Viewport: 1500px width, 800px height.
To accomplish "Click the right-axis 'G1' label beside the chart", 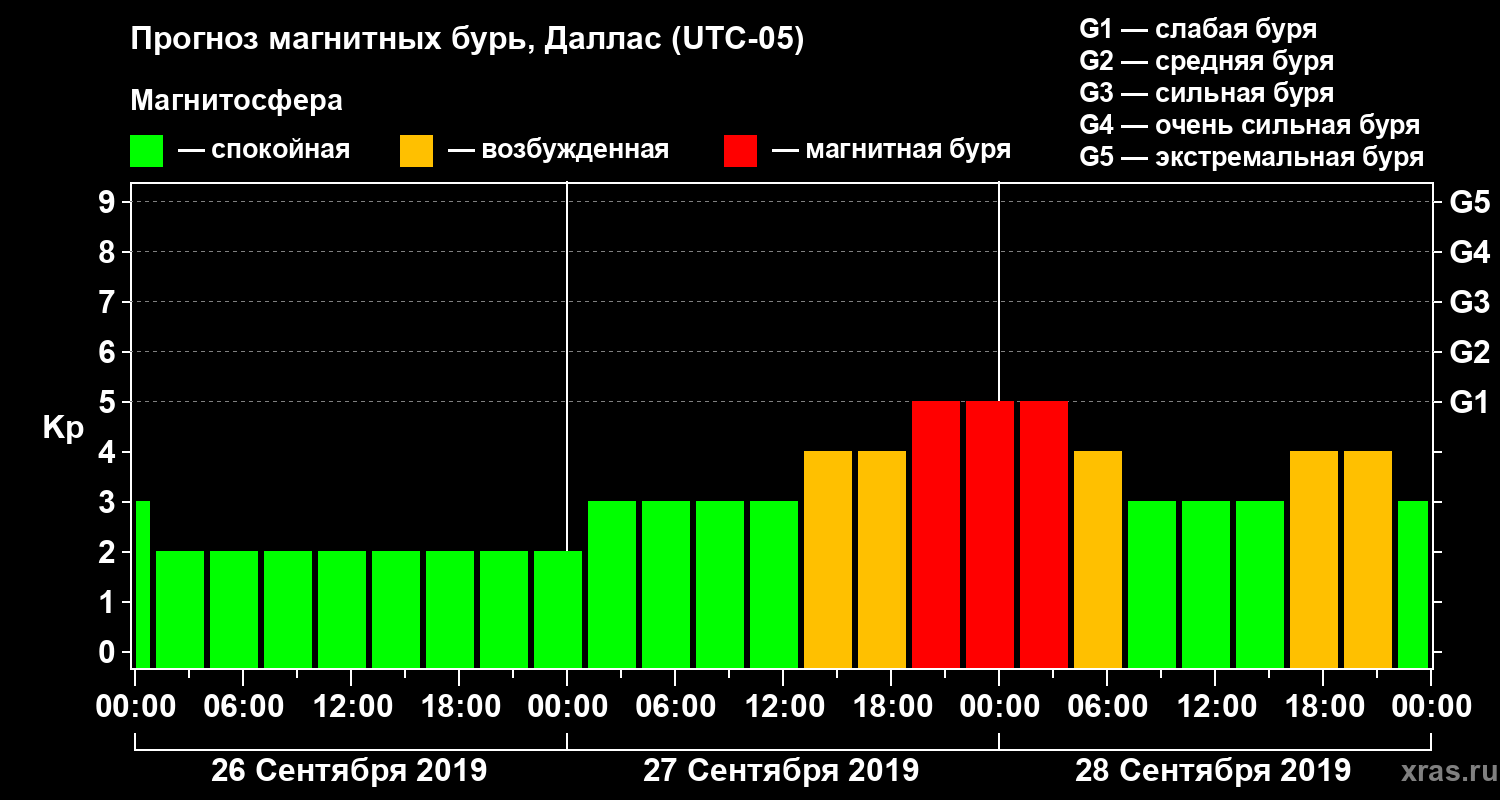I will (x=1469, y=403).
